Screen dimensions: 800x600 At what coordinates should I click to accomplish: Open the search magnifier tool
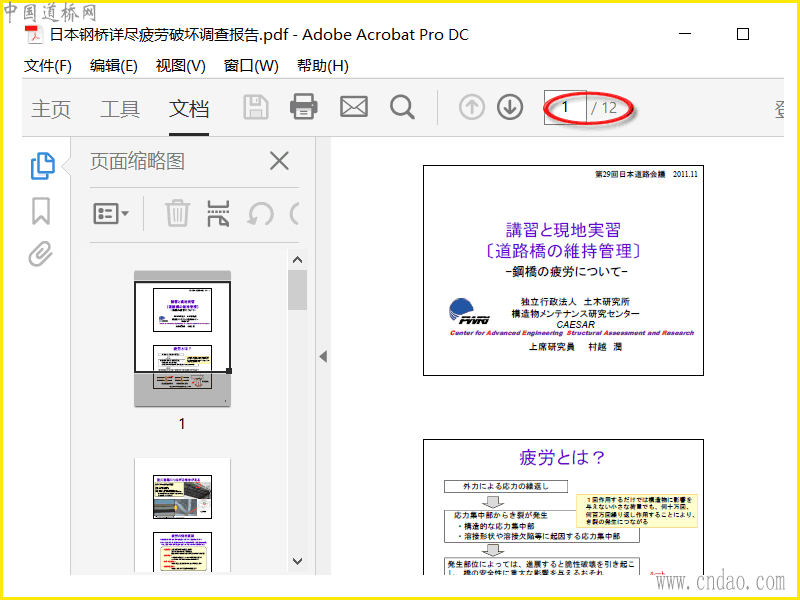[x=402, y=108]
